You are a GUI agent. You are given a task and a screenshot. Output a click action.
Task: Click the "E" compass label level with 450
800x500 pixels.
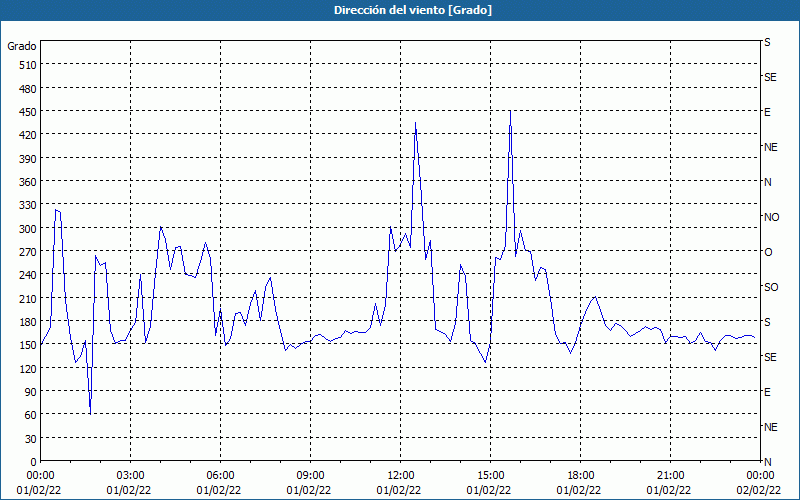(x=767, y=112)
